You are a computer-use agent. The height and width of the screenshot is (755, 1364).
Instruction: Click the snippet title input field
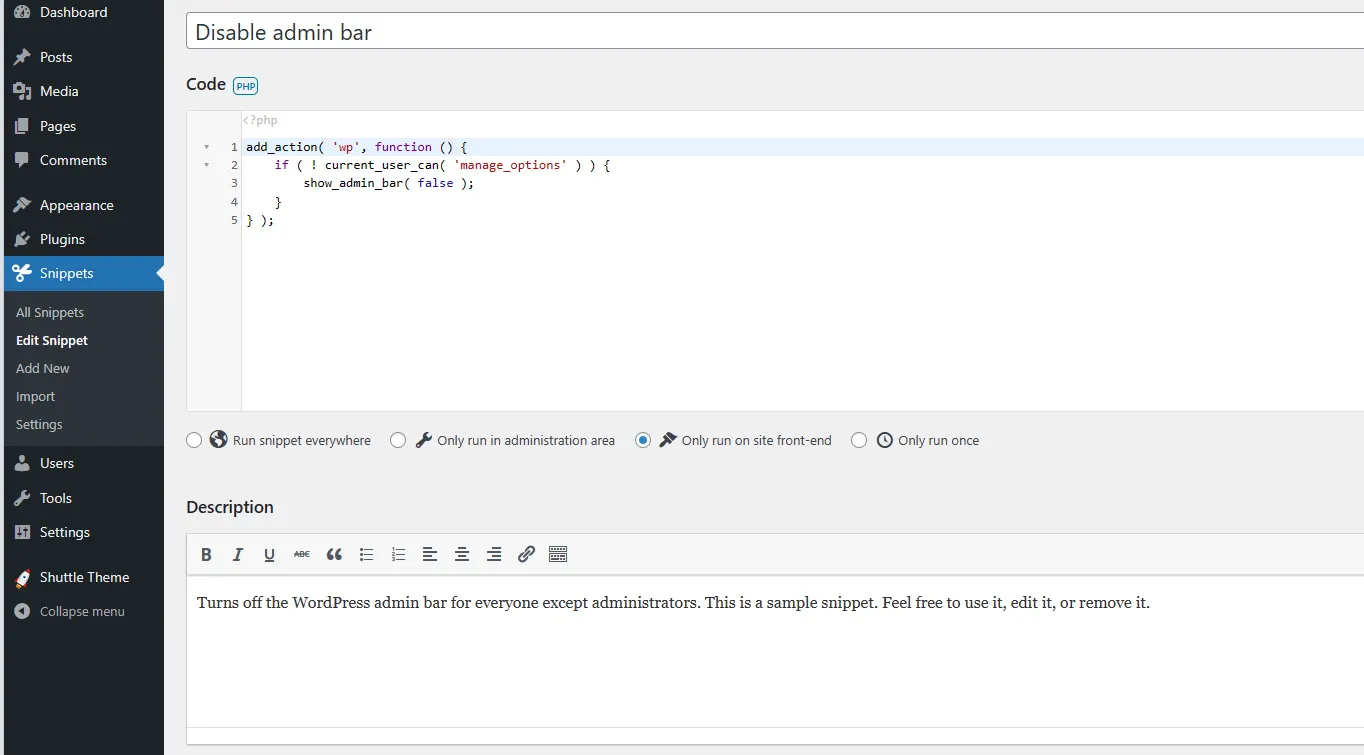tap(770, 32)
